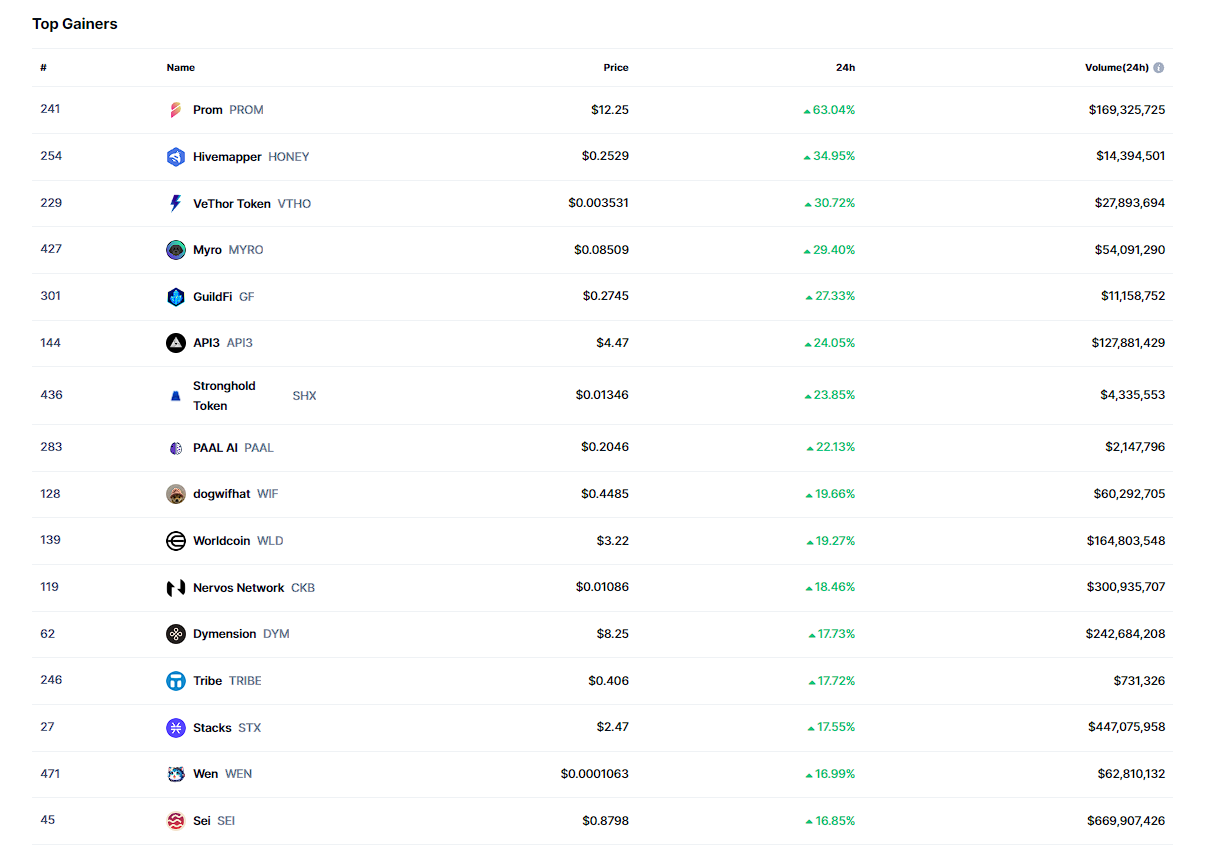The height and width of the screenshot is (847, 1212).
Task: Click the Sei volume $669,907,426
Action: [1126, 821]
